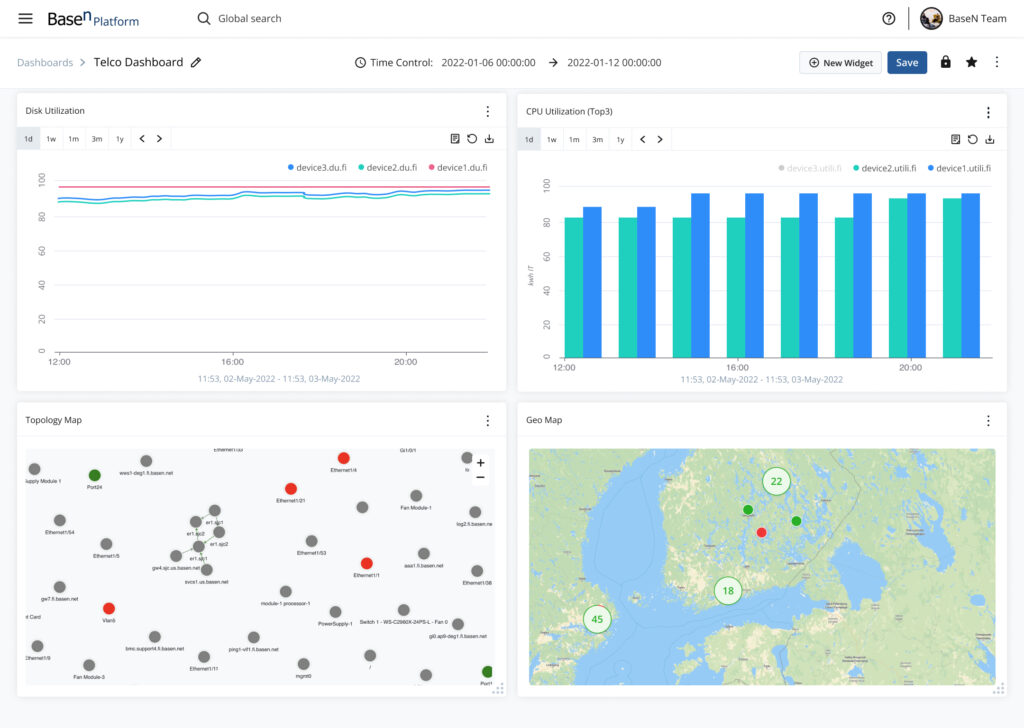The image size is (1024, 728).
Task: Toggle device3.utili.fi legend series visibility
Action: pyautogui.click(x=810, y=168)
